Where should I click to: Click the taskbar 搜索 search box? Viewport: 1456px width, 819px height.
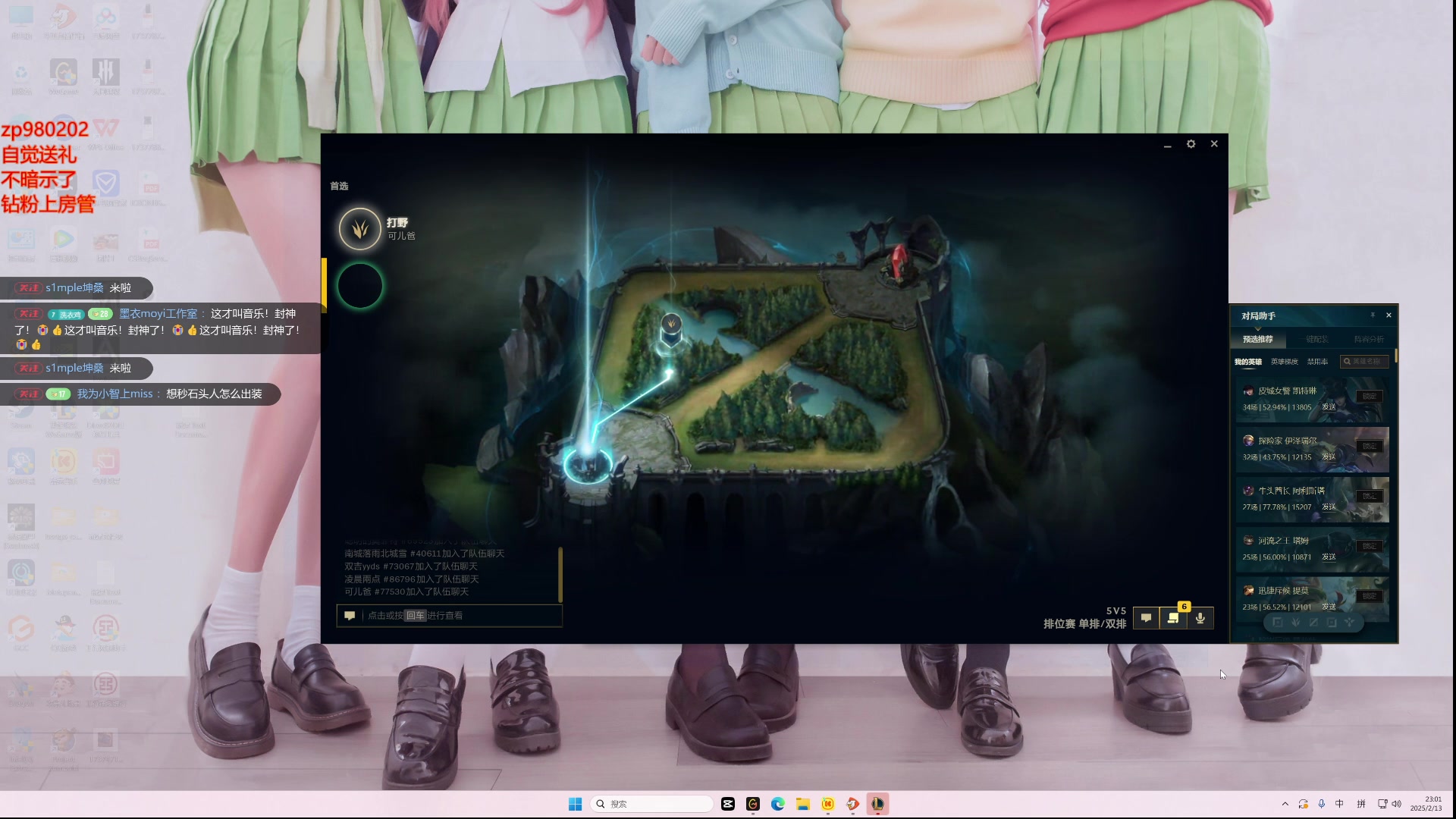coord(651,804)
